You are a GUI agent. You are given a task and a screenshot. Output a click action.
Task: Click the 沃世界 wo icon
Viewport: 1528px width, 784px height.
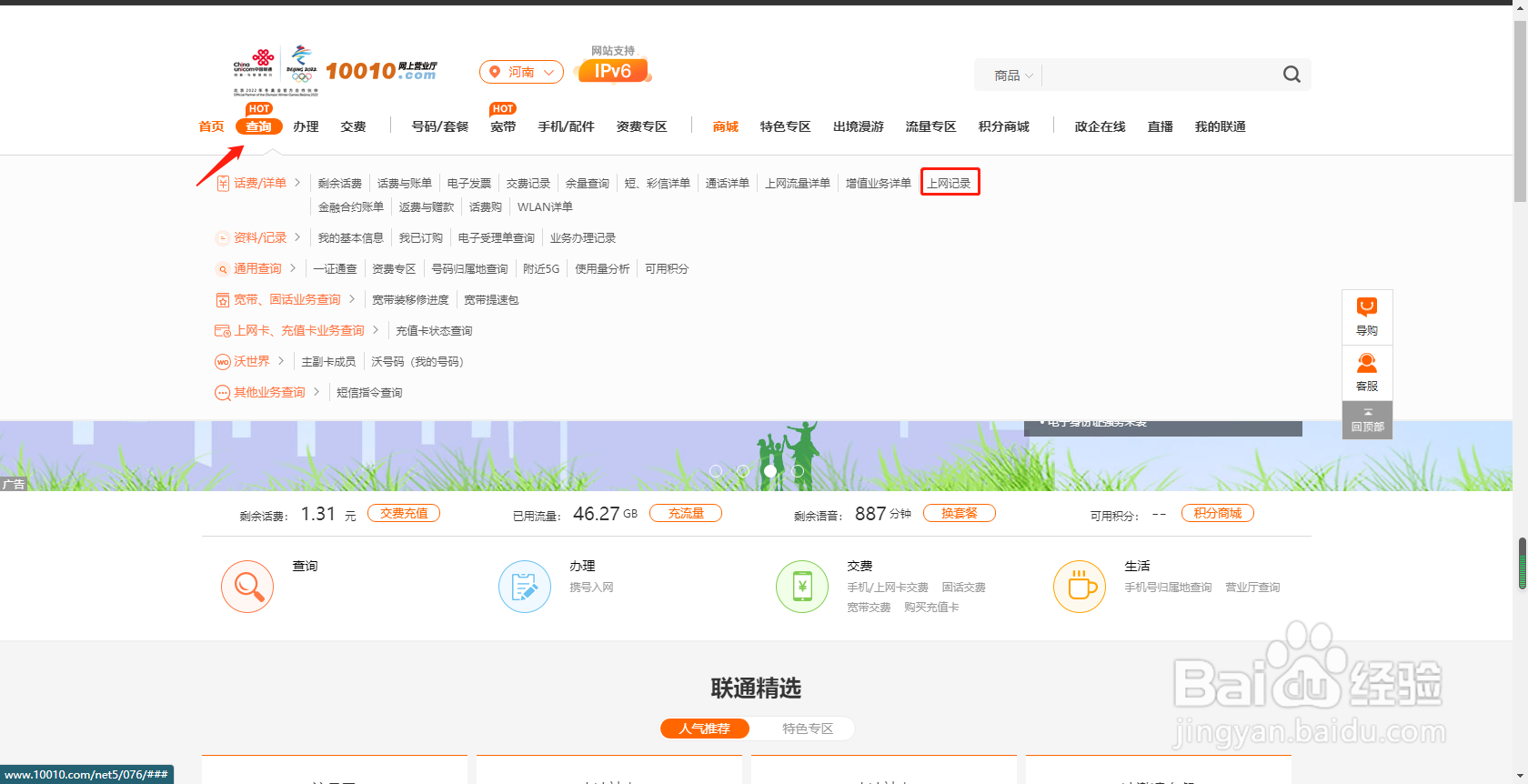pos(223,362)
